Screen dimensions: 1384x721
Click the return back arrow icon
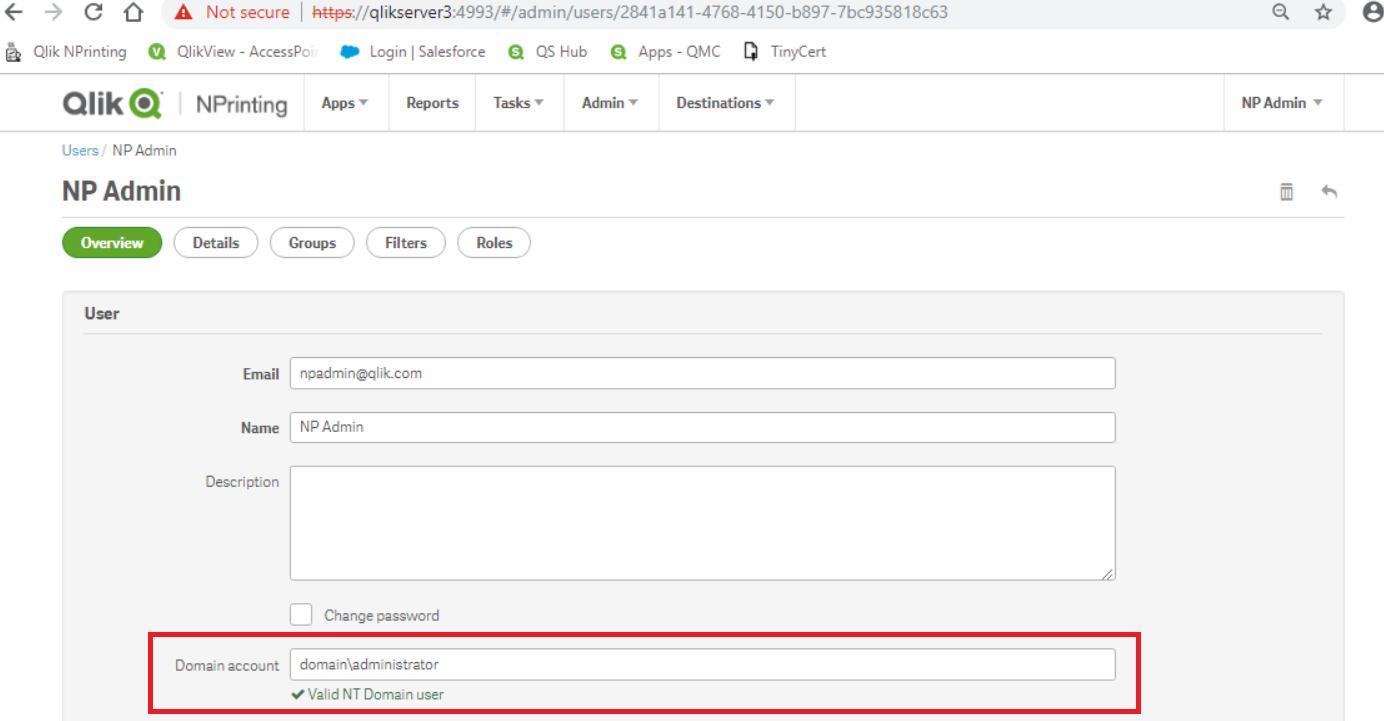coord(1329,191)
